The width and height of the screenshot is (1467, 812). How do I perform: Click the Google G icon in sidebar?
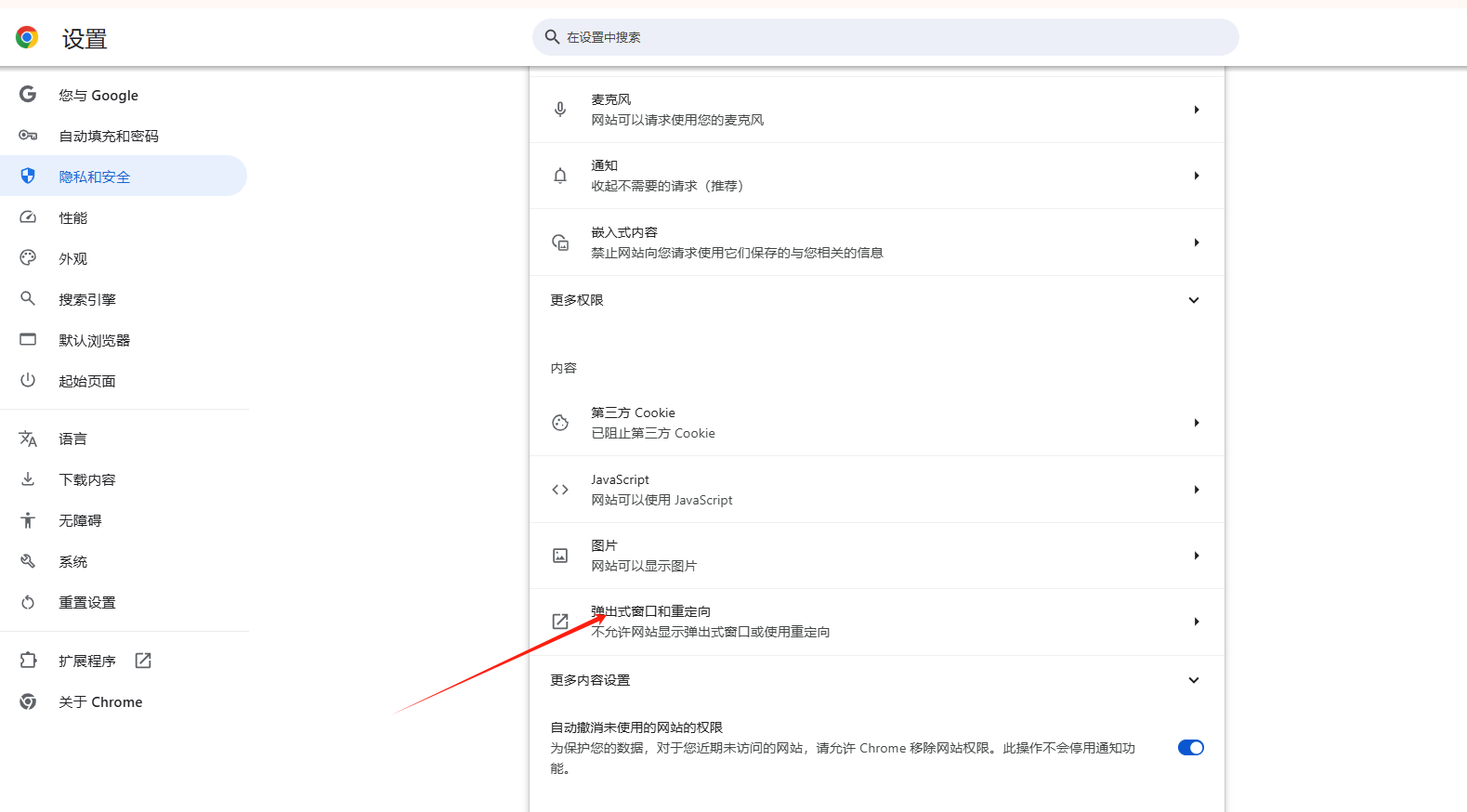28,95
